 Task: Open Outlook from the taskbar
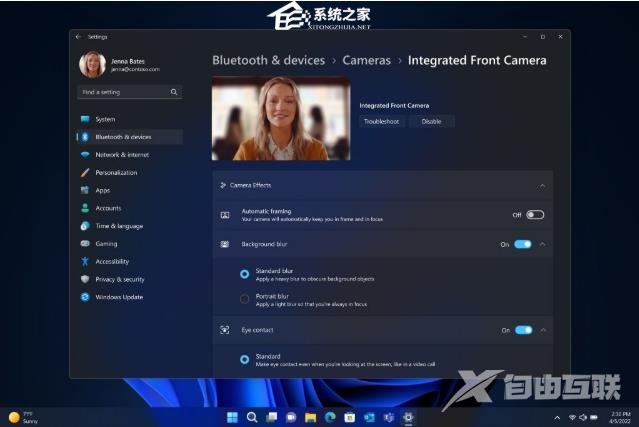click(x=369, y=417)
